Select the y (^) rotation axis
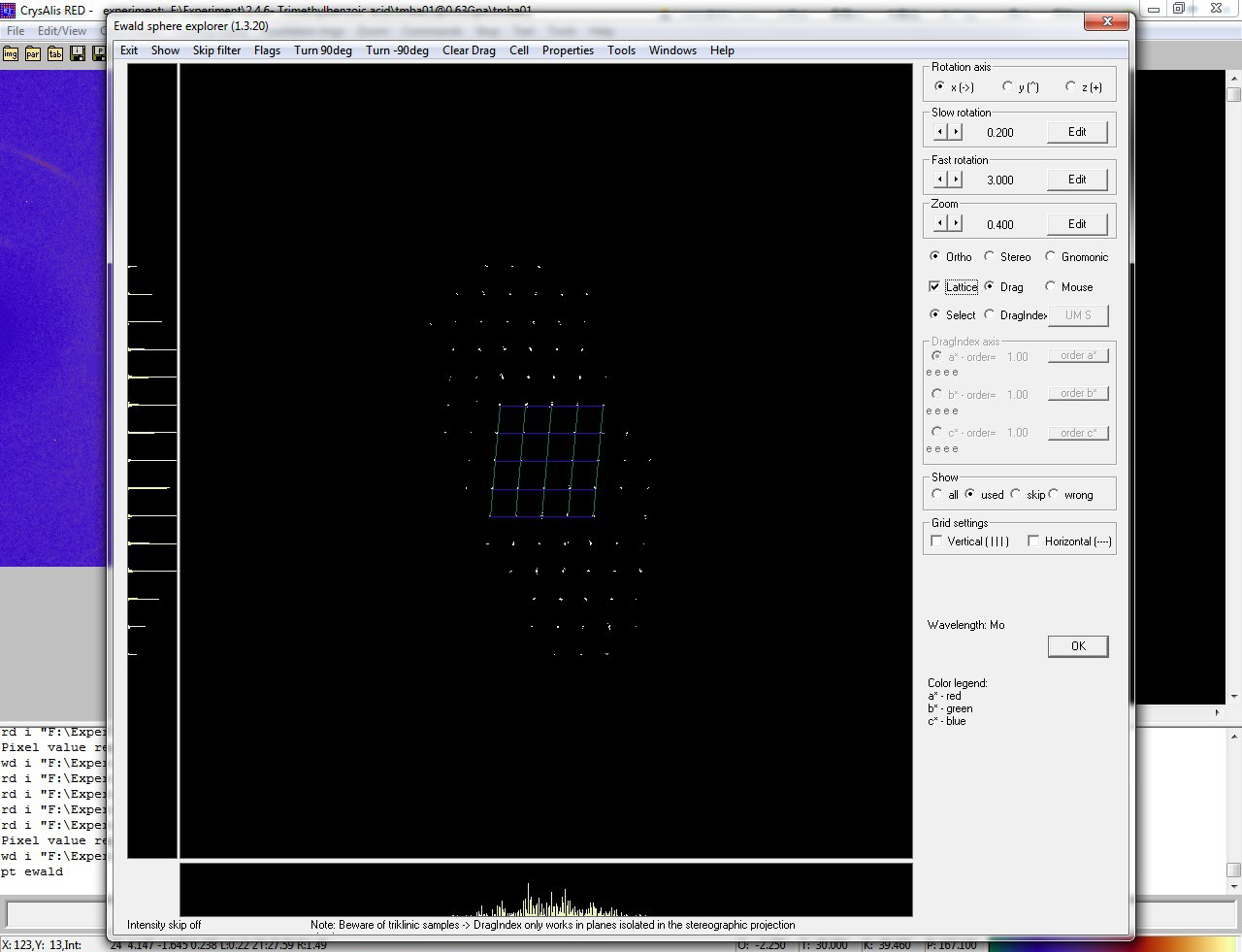Image resolution: width=1242 pixels, height=952 pixels. click(x=1008, y=86)
